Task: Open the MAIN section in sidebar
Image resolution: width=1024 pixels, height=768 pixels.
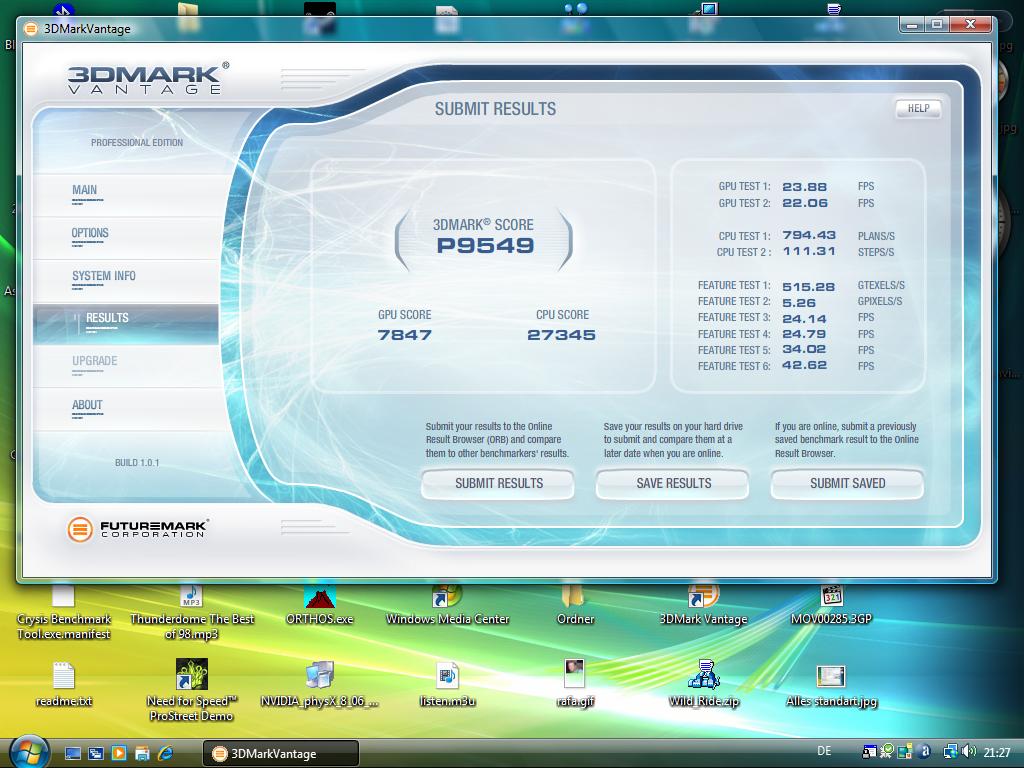Action: [84, 190]
